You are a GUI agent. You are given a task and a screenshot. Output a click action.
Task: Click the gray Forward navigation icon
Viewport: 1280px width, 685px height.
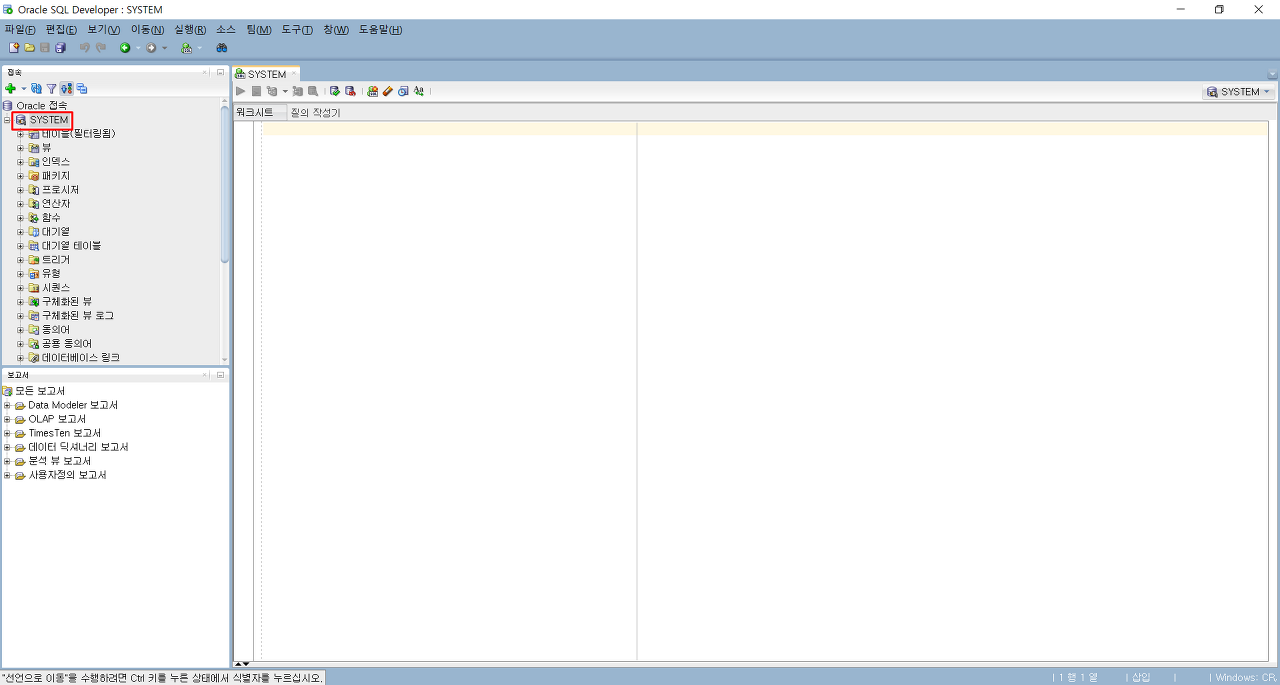click(151, 47)
